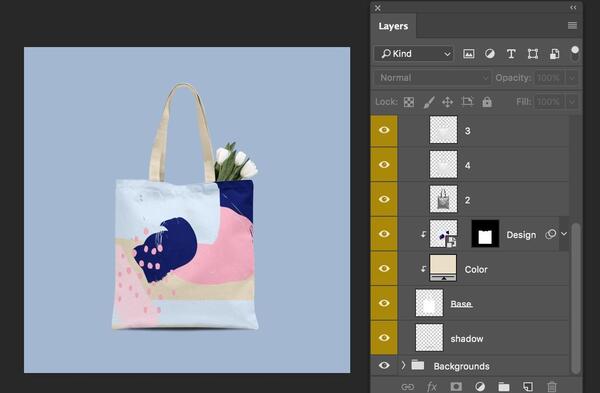Click the Fill value field

click(x=549, y=102)
